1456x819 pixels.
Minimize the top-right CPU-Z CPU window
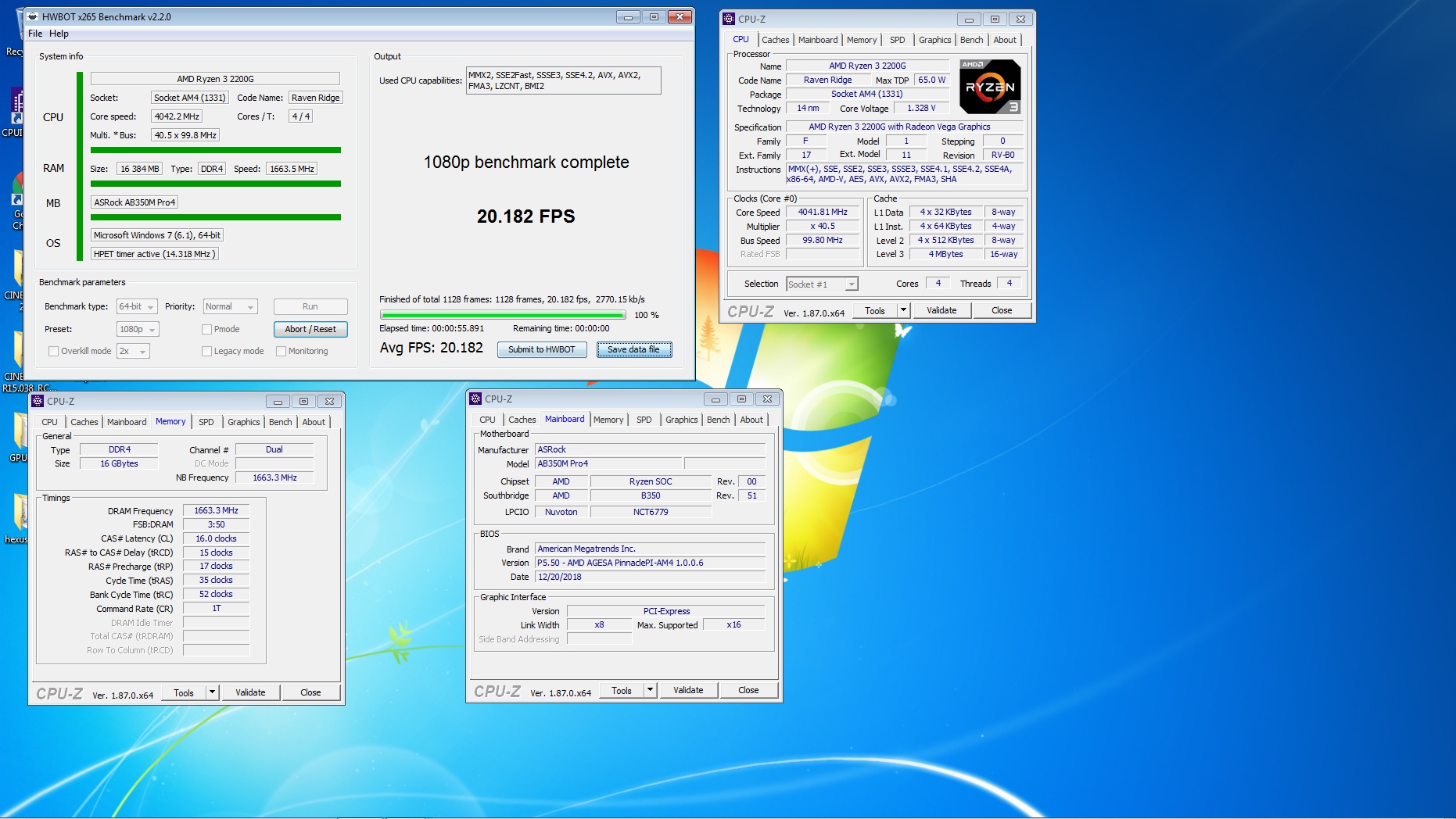(x=969, y=20)
